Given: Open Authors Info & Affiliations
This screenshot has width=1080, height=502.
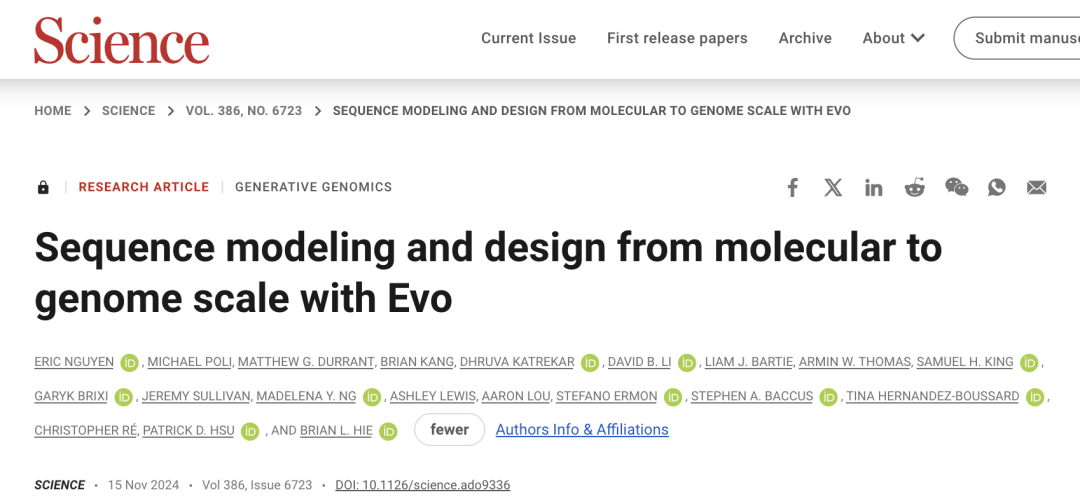Looking at the screenshot, I should tap(582, 430).
